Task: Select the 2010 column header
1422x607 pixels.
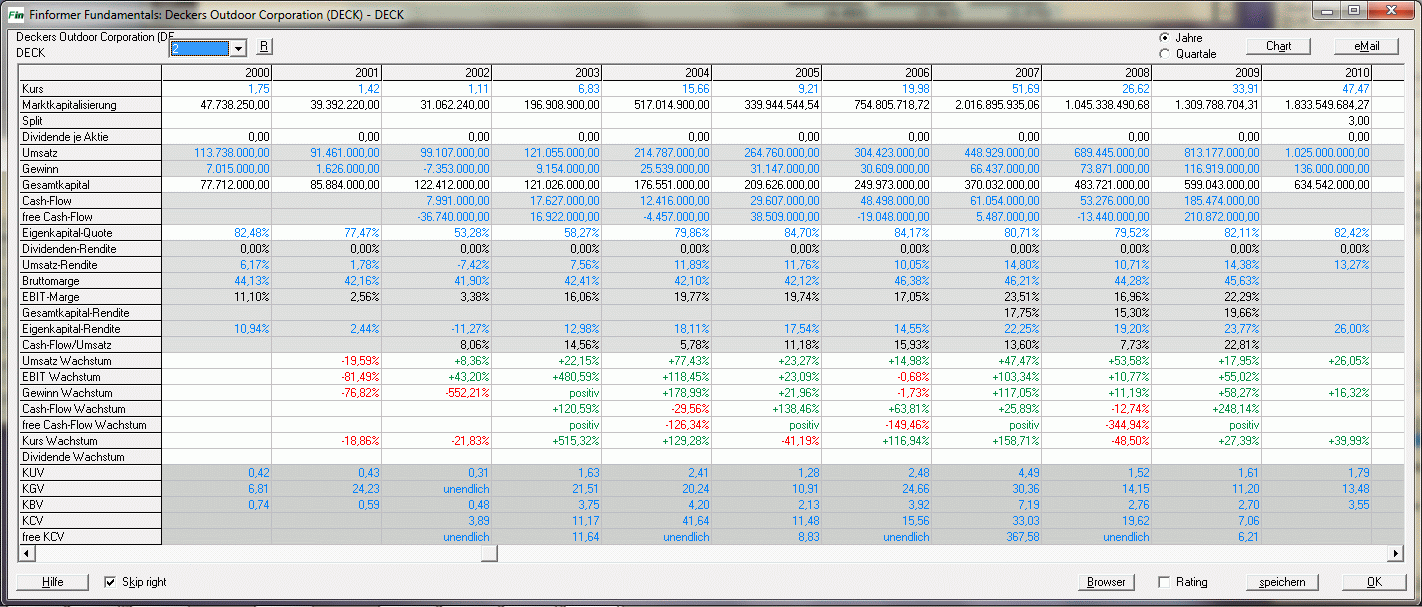Action: (1317, 73)
